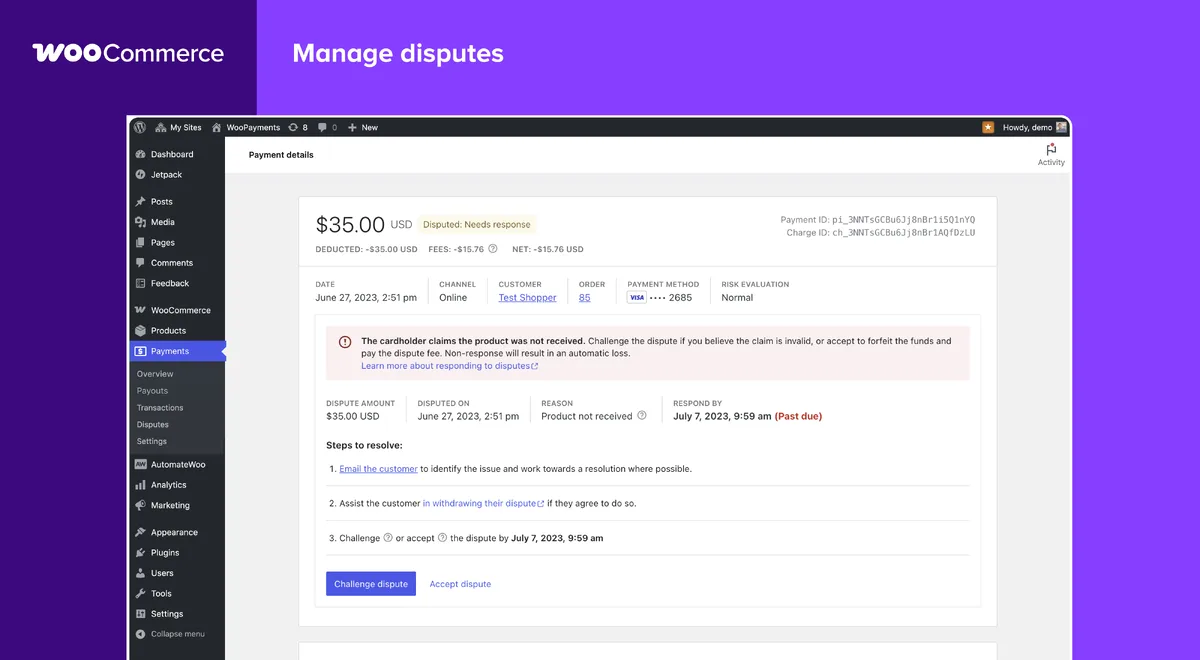
Task: Open Payouts submenu item
Action: pyautogui.click(x=152, y=391)
